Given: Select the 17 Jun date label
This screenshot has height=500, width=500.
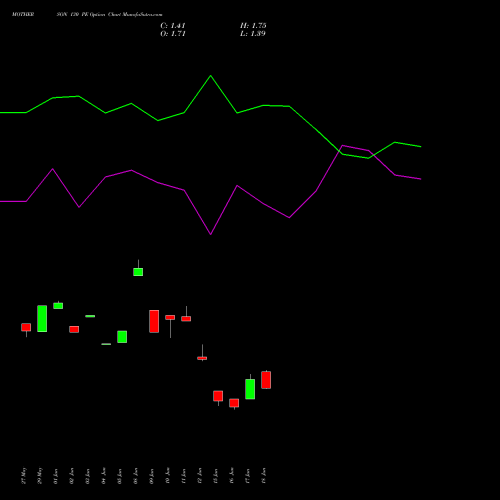Looking at the screenshot, I should click(248, 476).
